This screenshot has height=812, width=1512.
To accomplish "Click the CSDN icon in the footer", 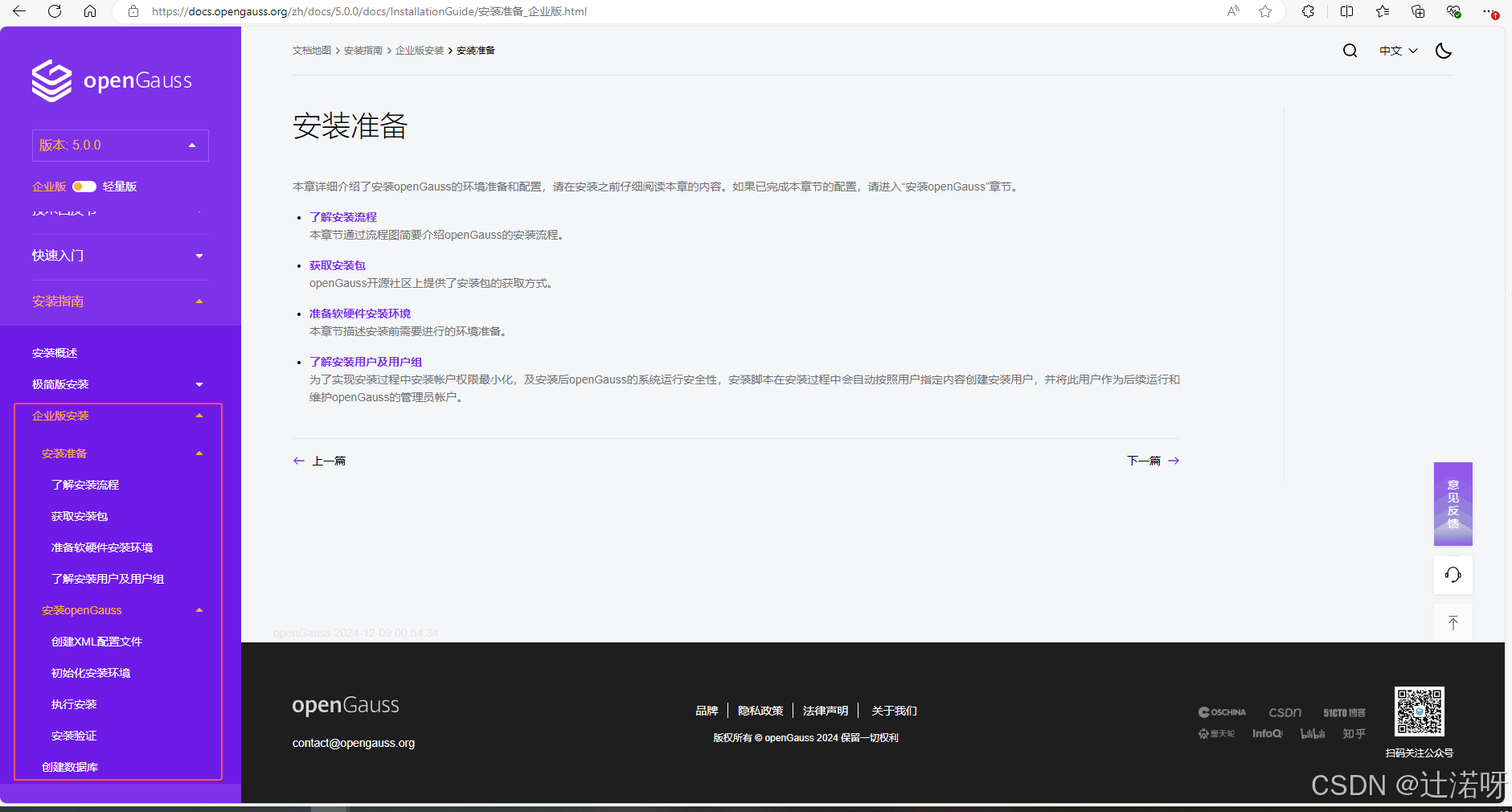I will tap(1284, 711).
